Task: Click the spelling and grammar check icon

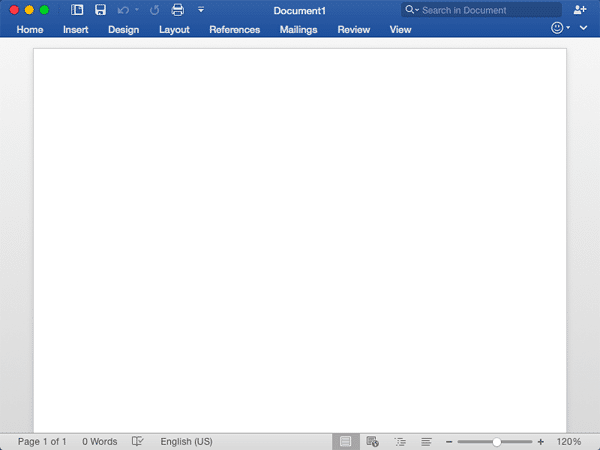Action: pos(138,441)
